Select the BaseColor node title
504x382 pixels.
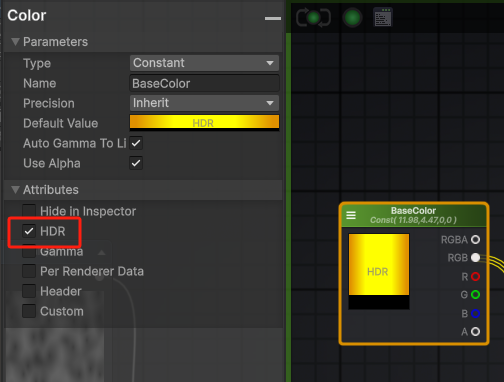[x=413, y=211]
